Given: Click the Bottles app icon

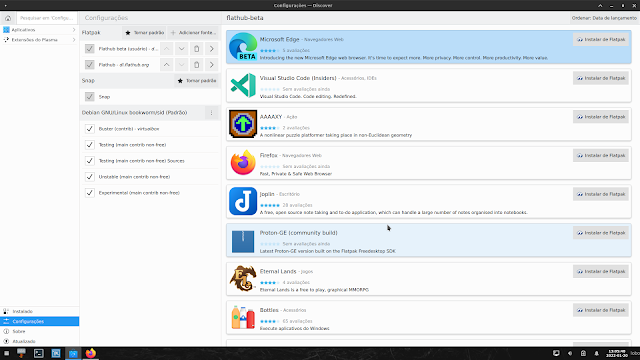Looking at the screenshot, I should [243, 317].
